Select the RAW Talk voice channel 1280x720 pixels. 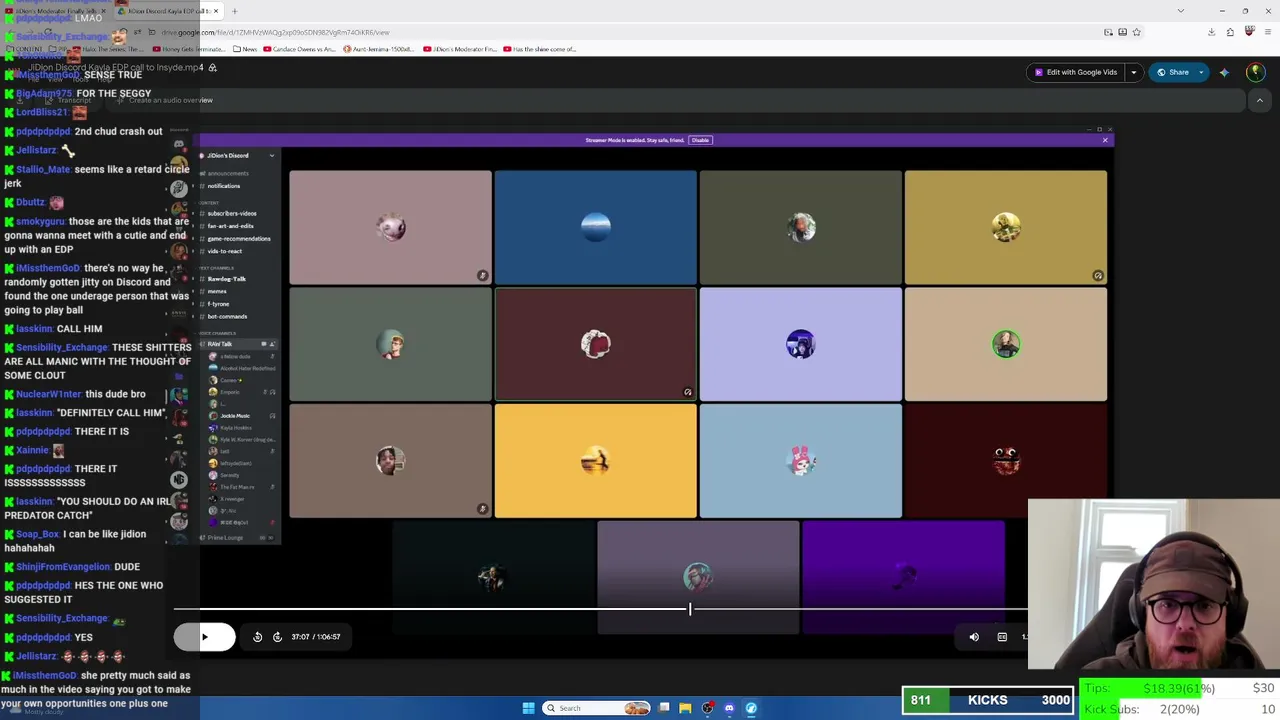click(x=238, y=344)
